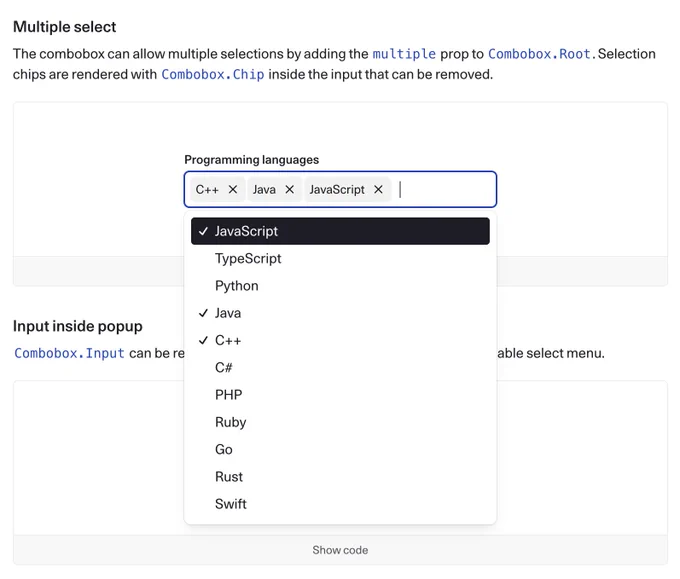The image size is (680, 579).
Task: Click the Combobox.Input code text
Action: tap(69, 353)
